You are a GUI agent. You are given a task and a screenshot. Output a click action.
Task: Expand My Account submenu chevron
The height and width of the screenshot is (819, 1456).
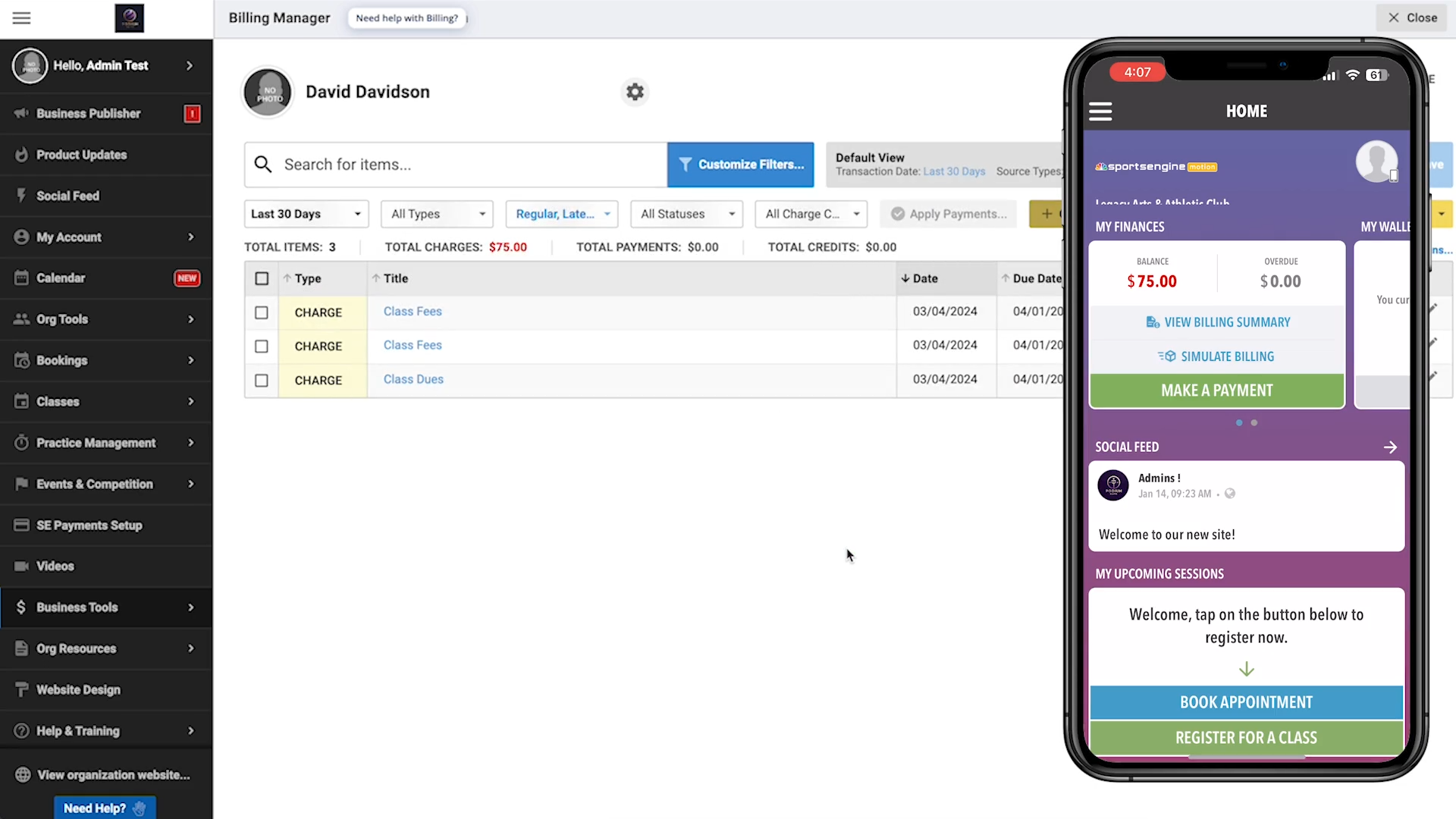[190, 237]
